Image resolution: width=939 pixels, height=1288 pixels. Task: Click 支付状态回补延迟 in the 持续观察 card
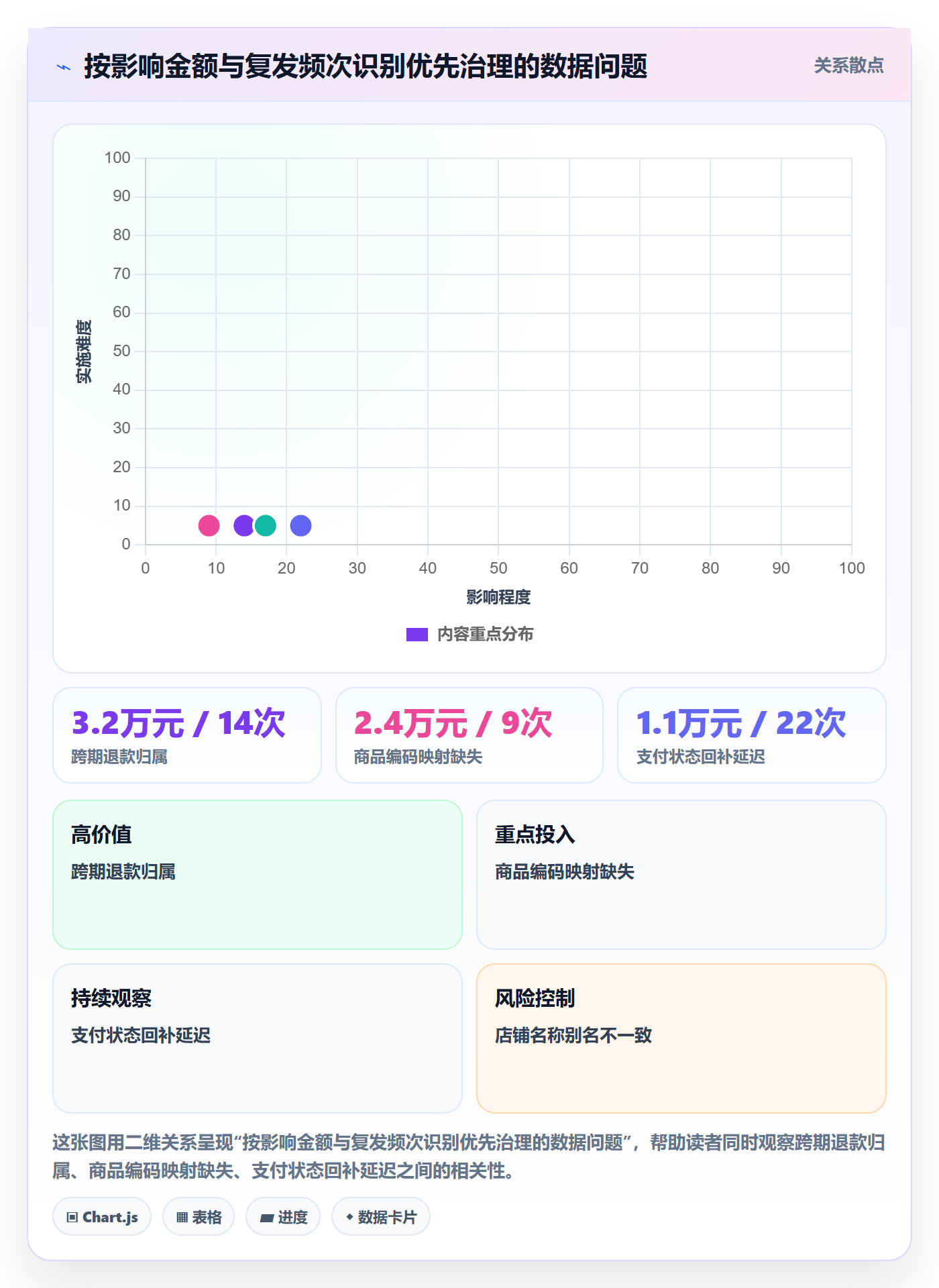(x=141, y=1035)
